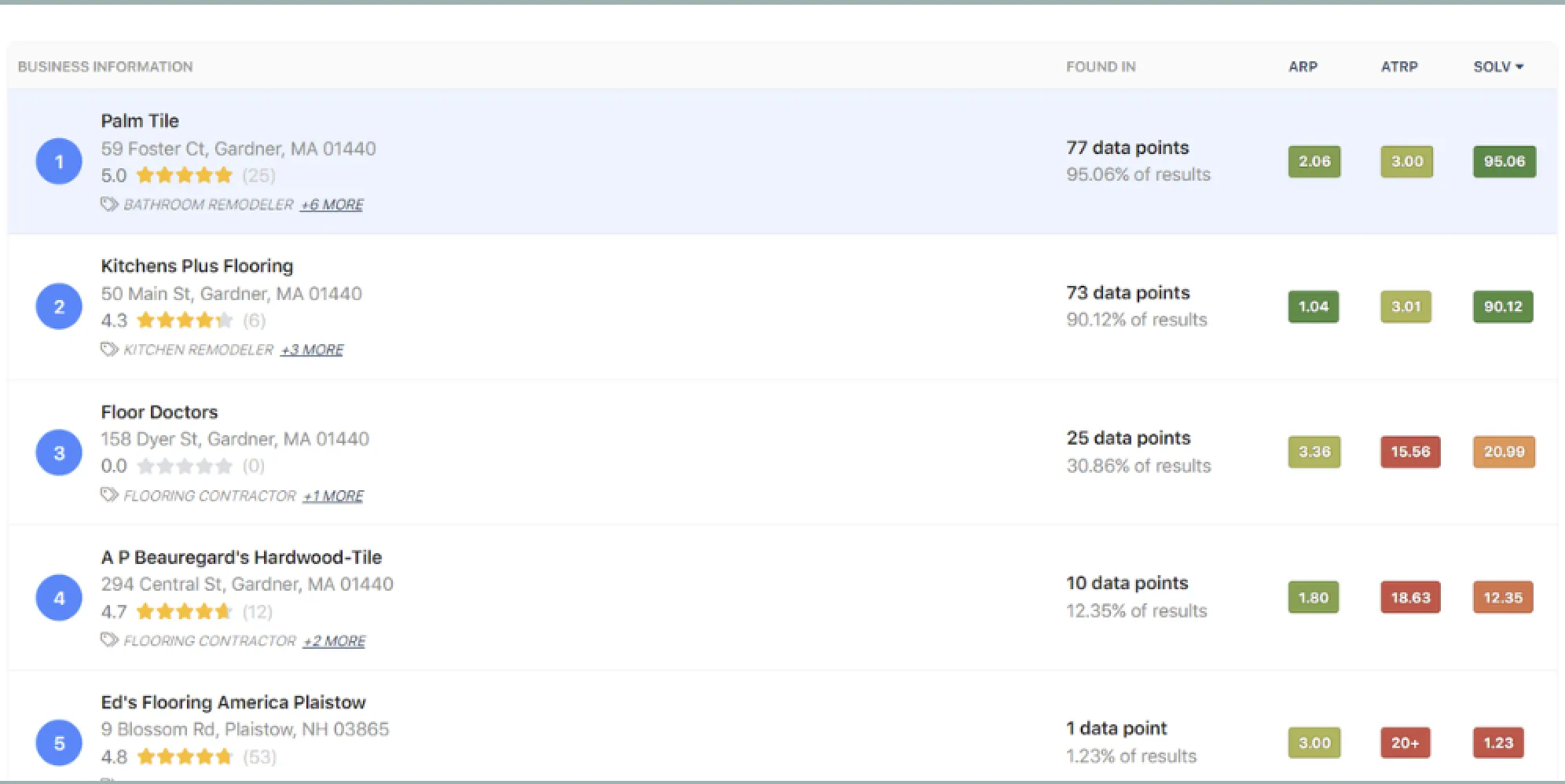Click the rank 1 circle badge
1565x784 pixels.
(x=59, y=162)
